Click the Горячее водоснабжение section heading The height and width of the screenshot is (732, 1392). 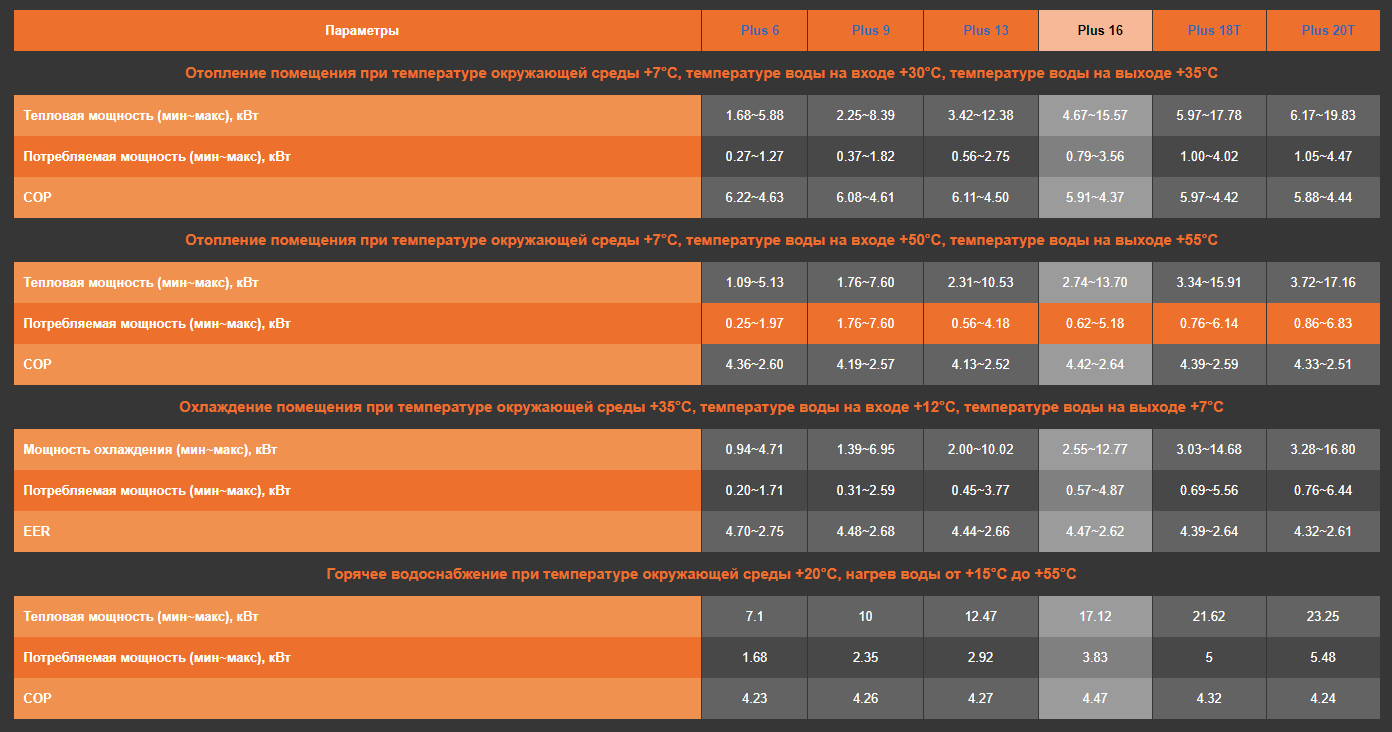point(701,574)
